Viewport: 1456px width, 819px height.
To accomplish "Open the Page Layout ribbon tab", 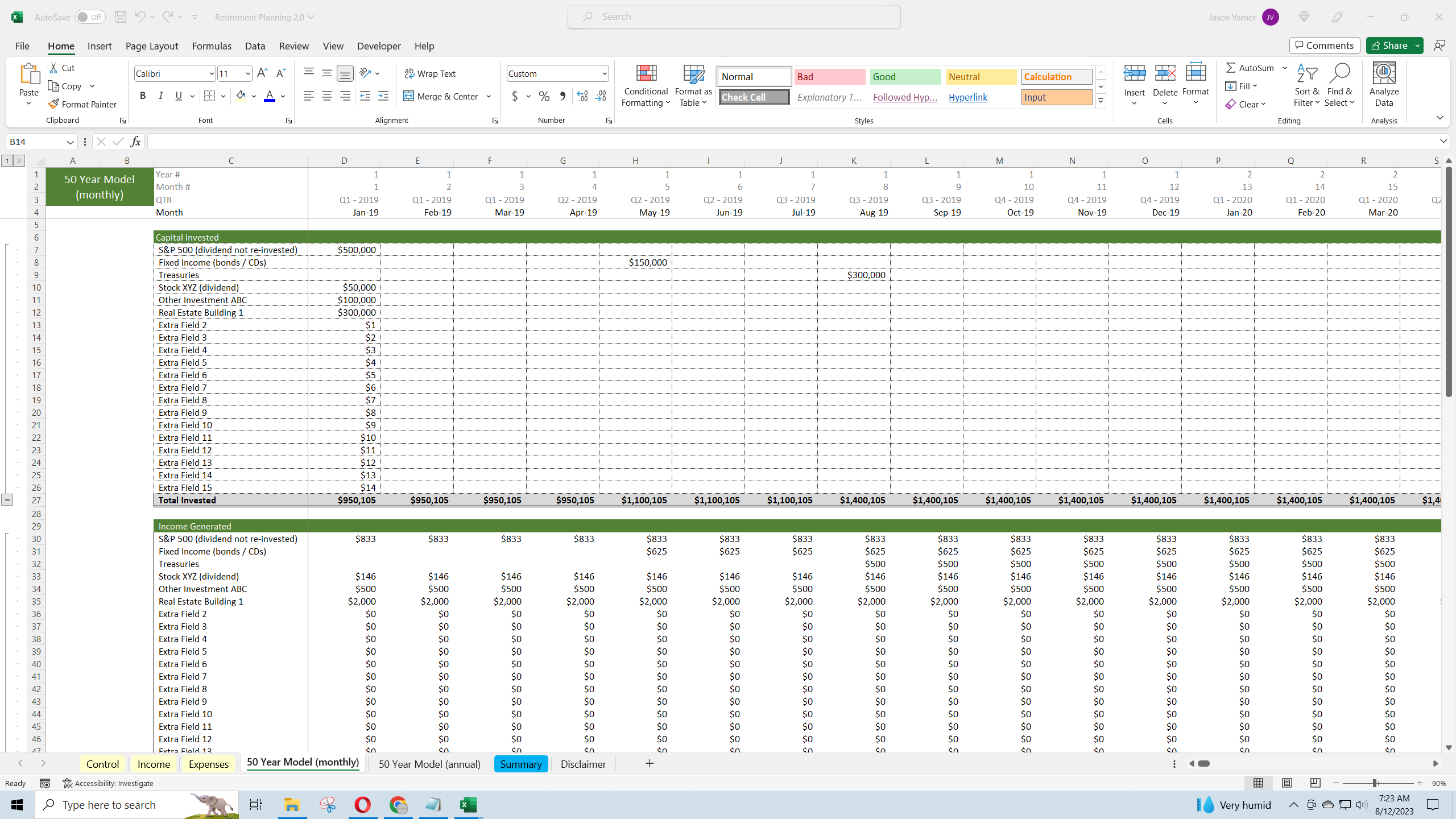I will coord(152,46).
